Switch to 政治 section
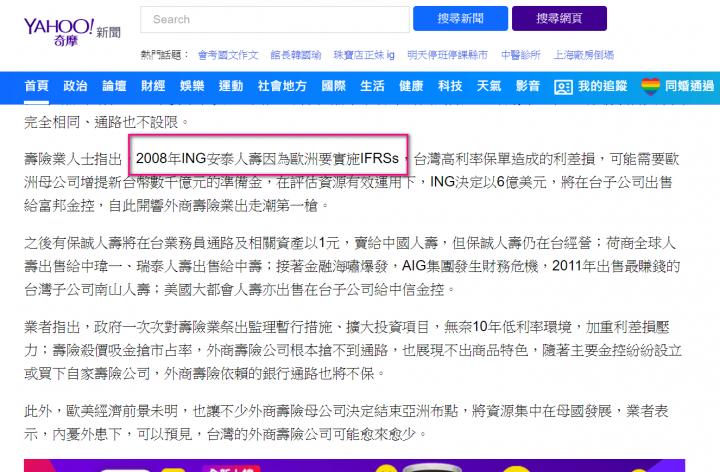 pyautogui.click(x=75, y=86)
